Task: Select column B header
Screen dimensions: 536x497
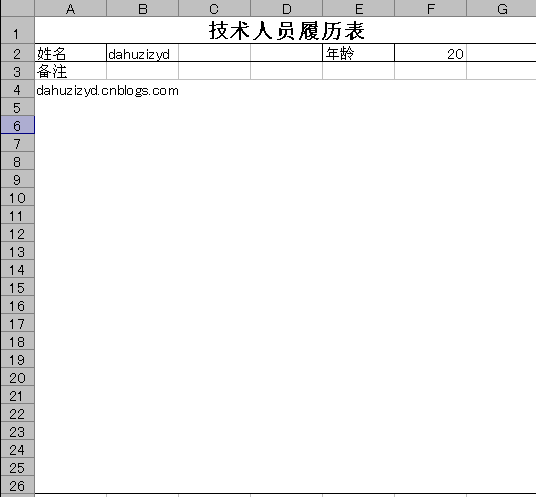Action: [x=143, y=8]
